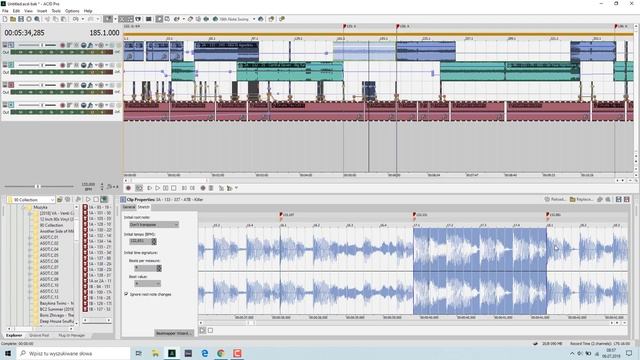Open the Insert menu
The height and width of the screenshot is (360, 640).
(x=42, y=11)
